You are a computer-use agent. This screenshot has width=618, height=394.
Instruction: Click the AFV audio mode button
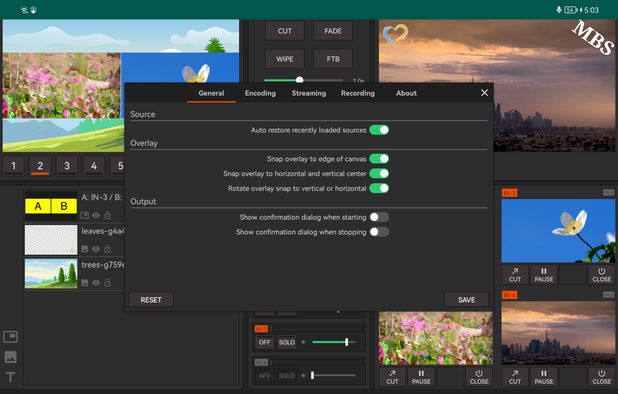coord(264,376)
